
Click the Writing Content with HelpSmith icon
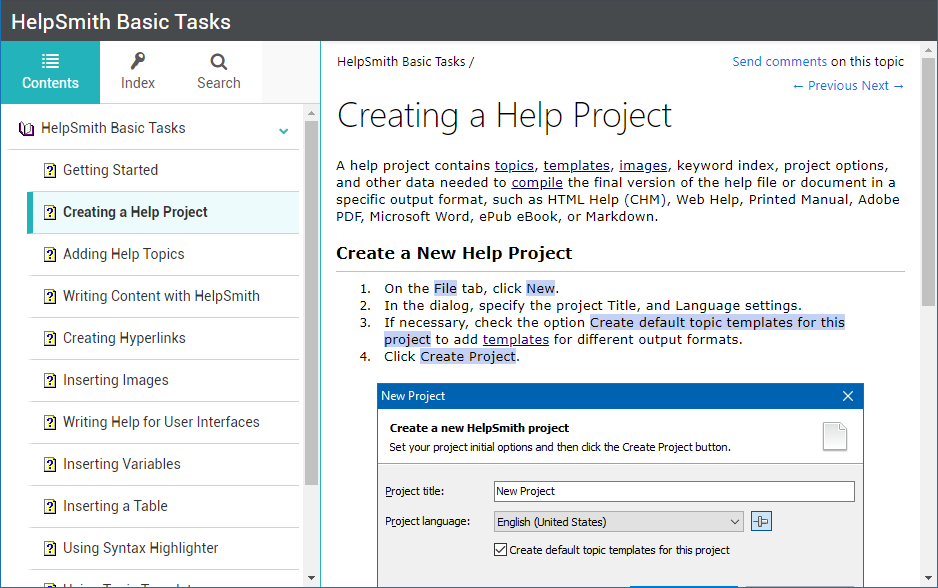(50, 297)
